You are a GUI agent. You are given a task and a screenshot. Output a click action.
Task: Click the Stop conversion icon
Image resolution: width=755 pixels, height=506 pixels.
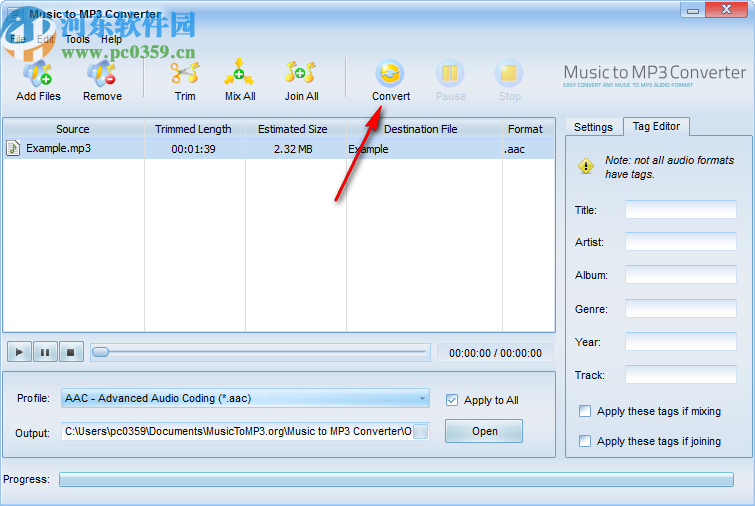coord(509,73)
